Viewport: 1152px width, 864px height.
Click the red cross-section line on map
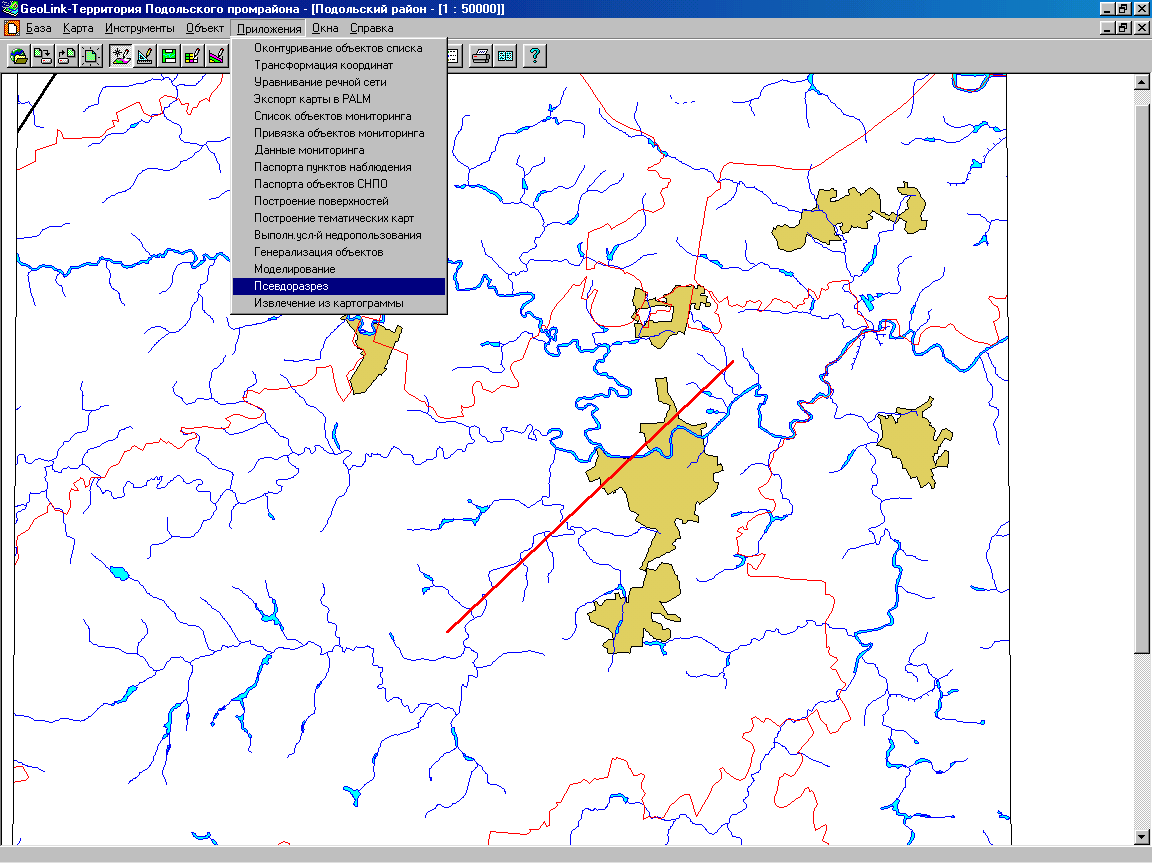[590, 496]
